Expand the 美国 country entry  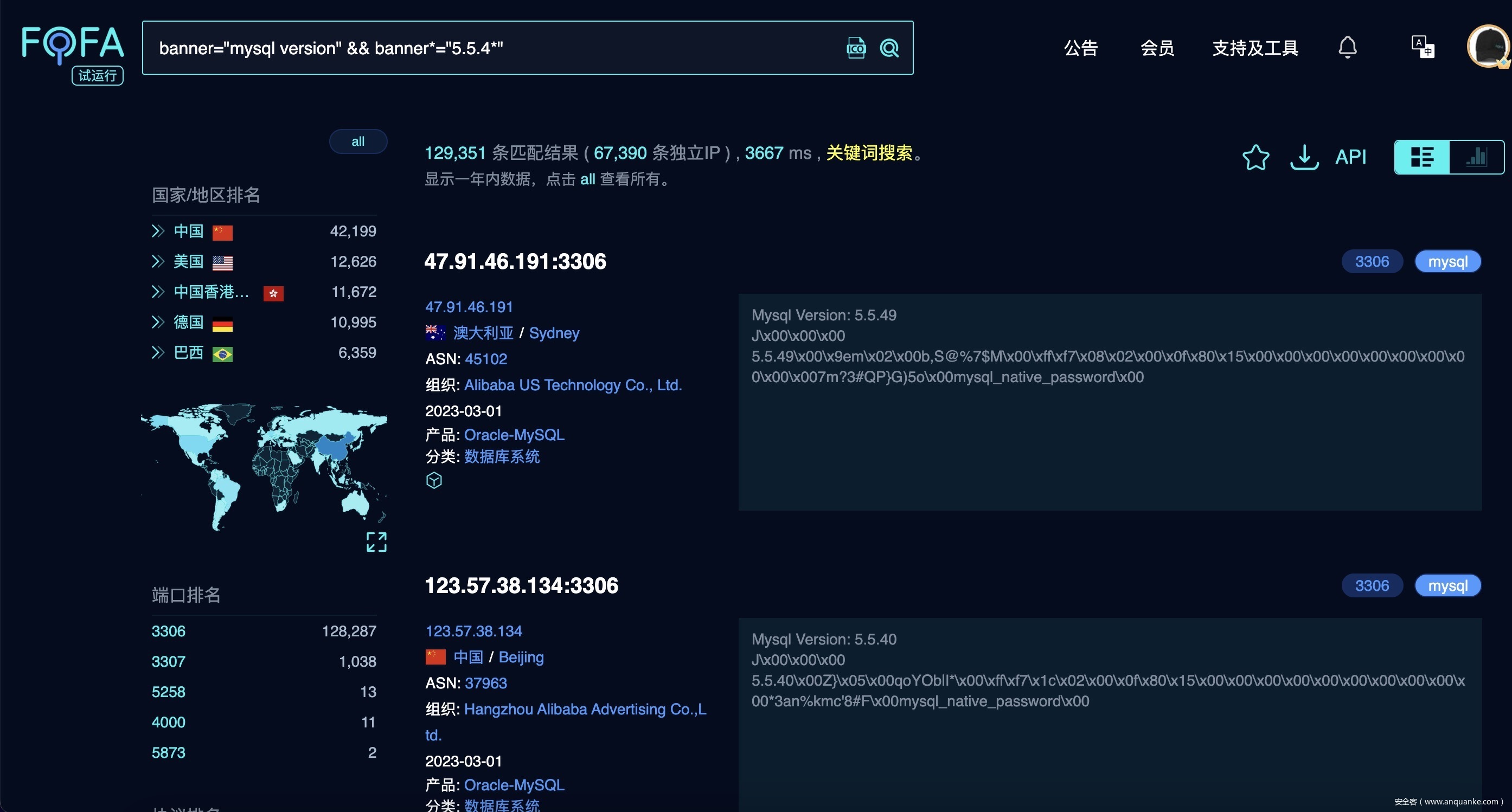158,262
